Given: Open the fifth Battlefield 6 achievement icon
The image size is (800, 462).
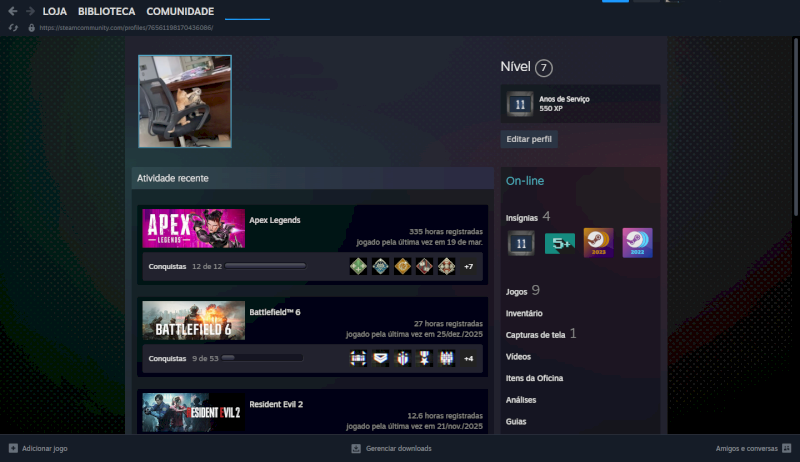Looking at the screenshot, I should point(446,358).
